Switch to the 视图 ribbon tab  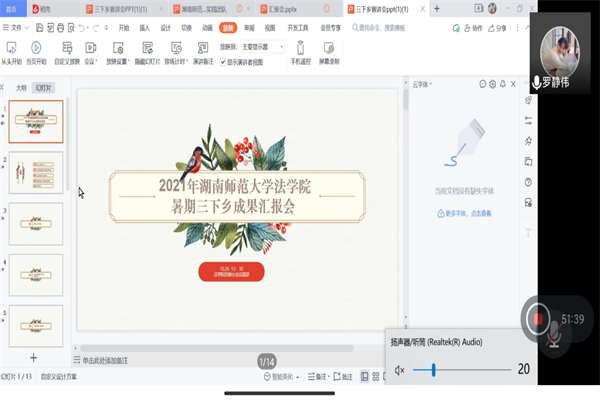270,28
